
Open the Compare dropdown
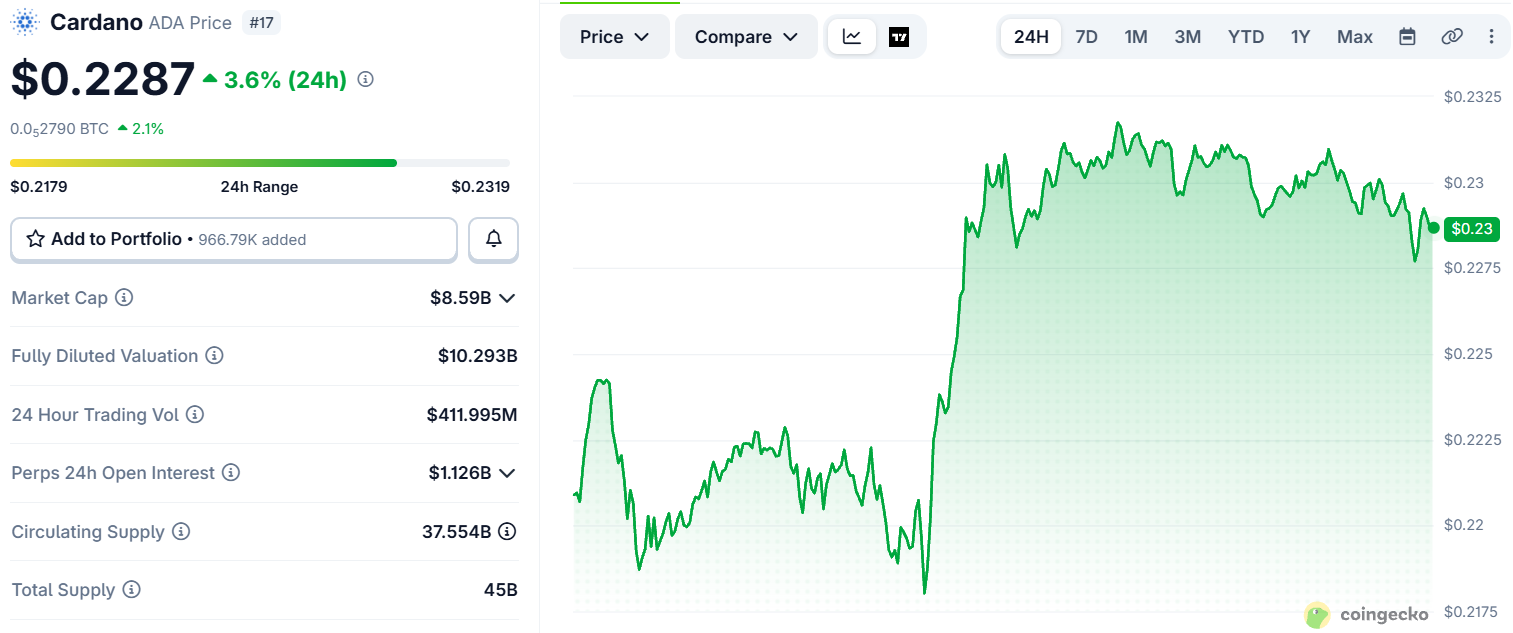tap(746, 37)
